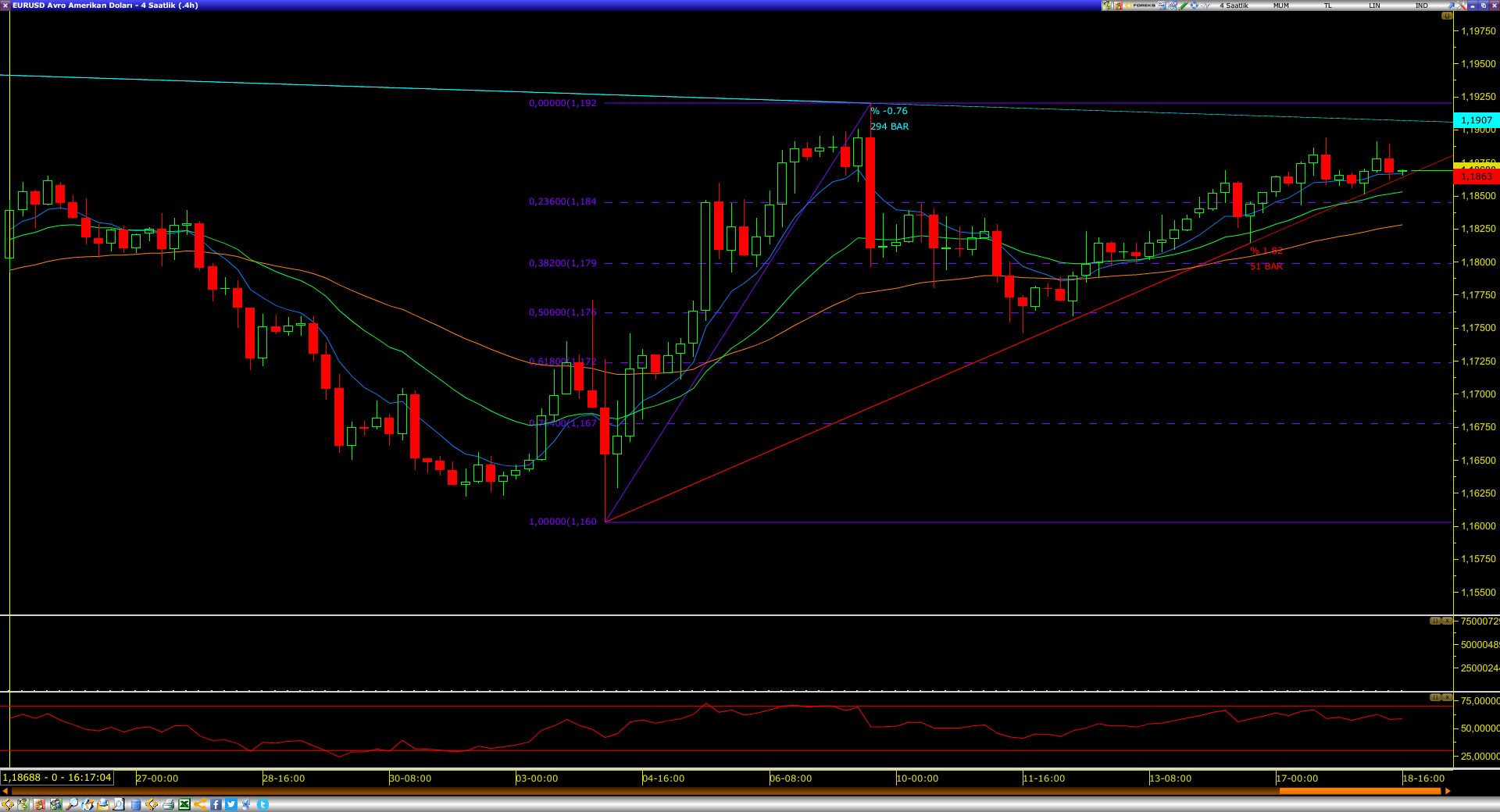Open the chart template list icon
Viewport: 1500px width, 812px height.
coord(1162,5)
